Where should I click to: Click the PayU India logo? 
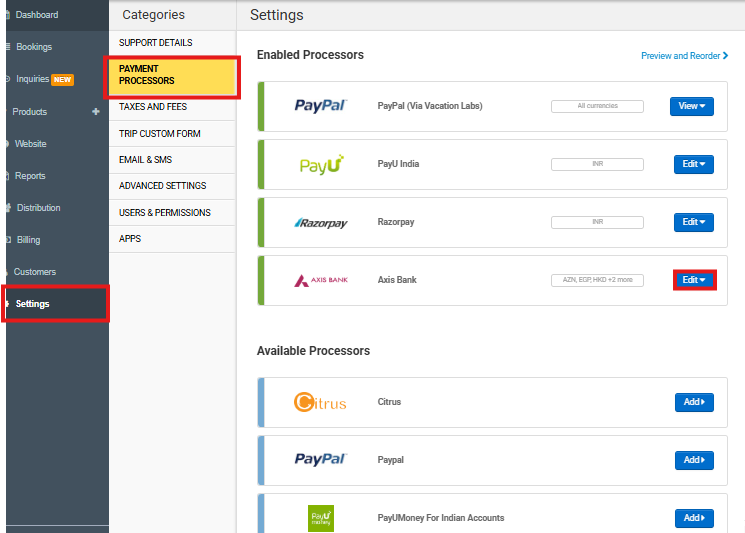click(x=321, y=164)
